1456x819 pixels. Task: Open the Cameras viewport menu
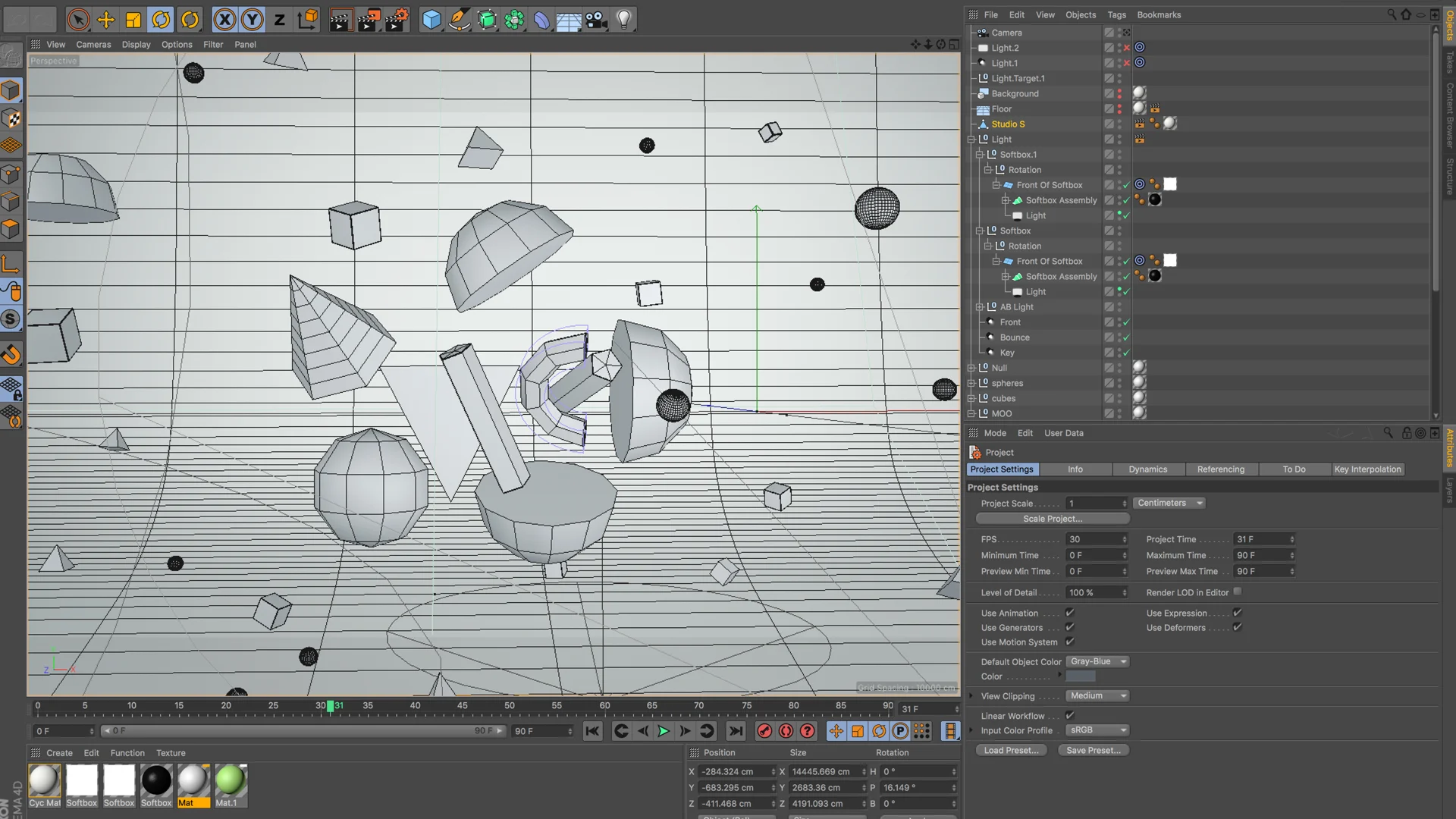click(93, 44)
